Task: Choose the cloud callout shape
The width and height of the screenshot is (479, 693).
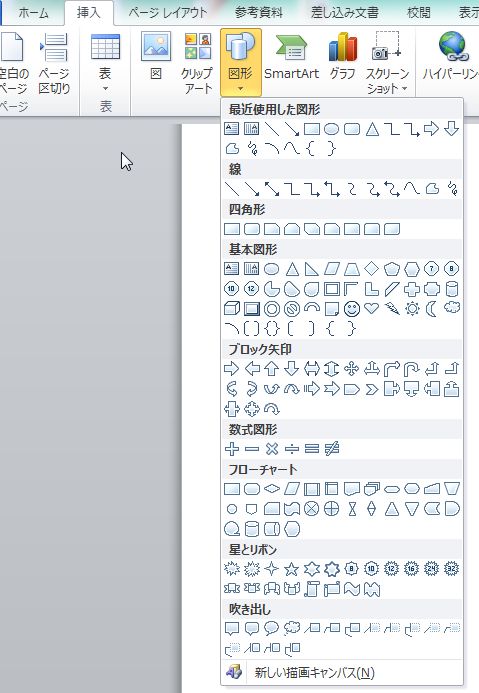Action: (292, 628)
